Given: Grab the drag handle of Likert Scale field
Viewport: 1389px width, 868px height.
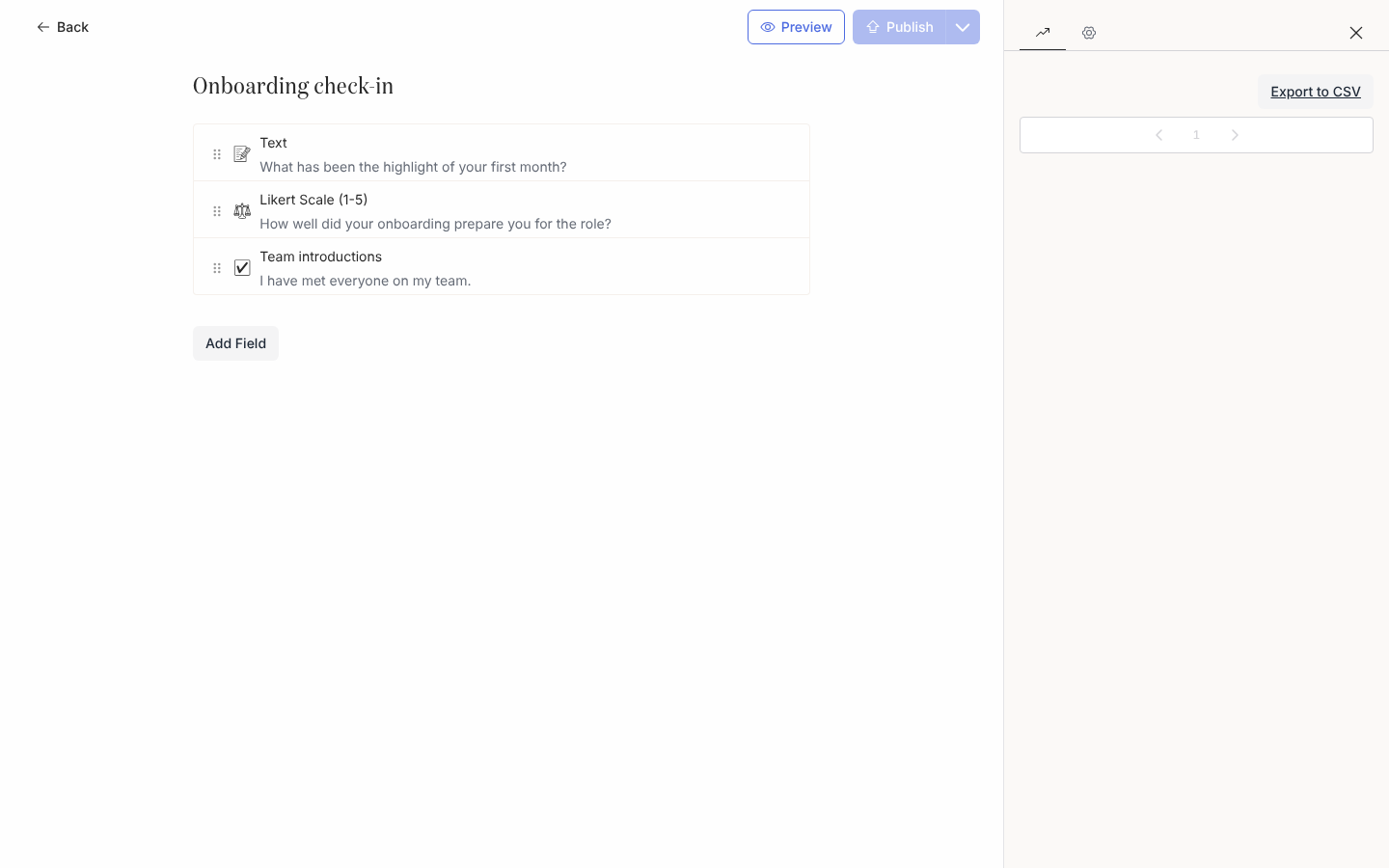Looking at the screenshot, I should coord(217,211).
